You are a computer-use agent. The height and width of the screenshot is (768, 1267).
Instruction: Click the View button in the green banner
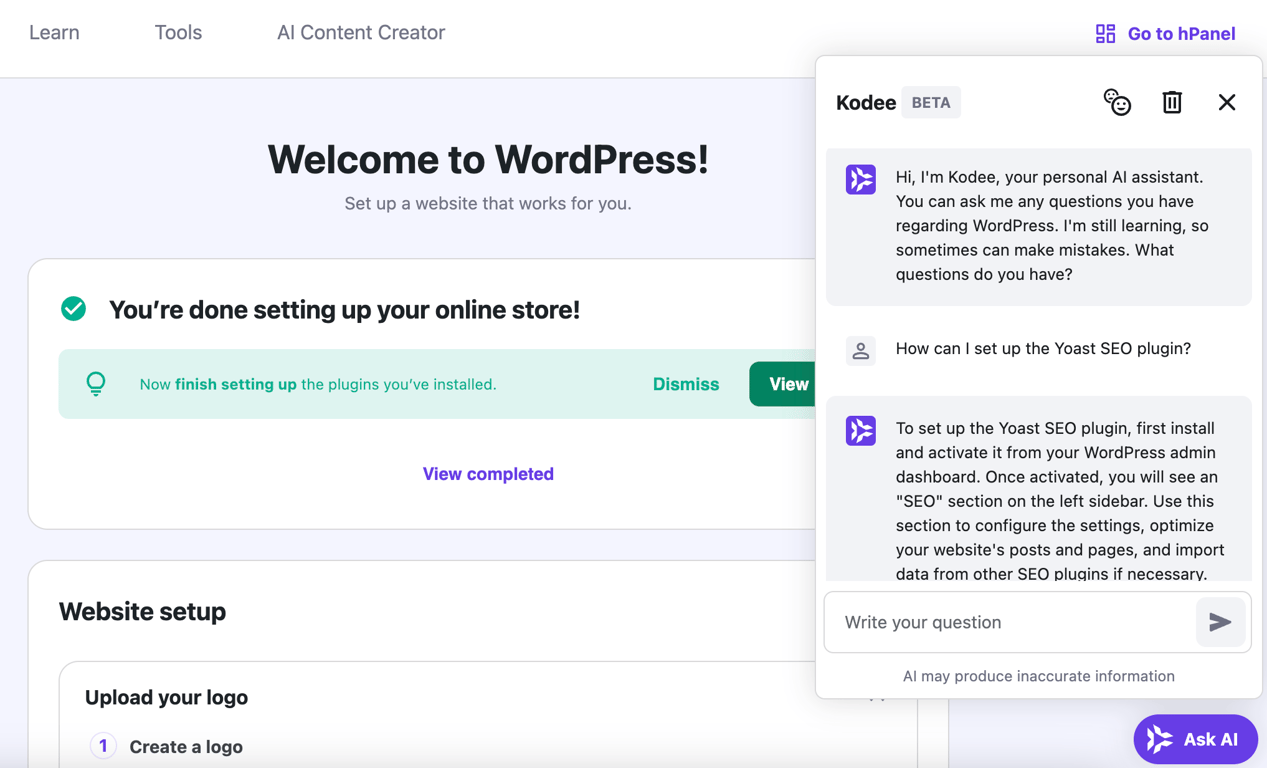[789, 384]
